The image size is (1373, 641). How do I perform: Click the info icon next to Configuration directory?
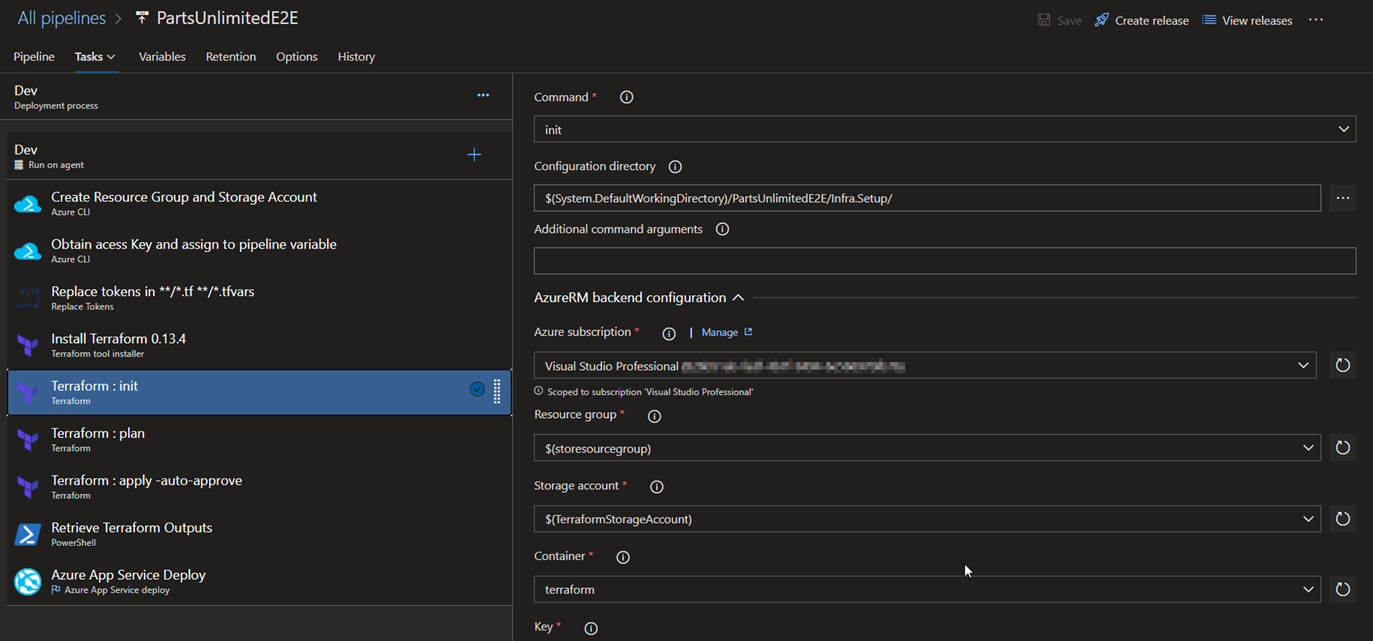coord(675,167)
